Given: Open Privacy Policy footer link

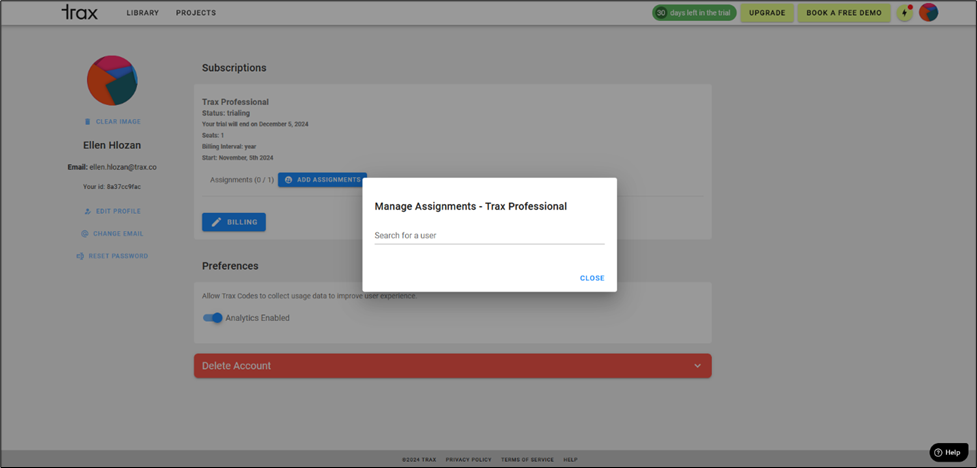Looking at the screenshot, I should click(469, 460).
